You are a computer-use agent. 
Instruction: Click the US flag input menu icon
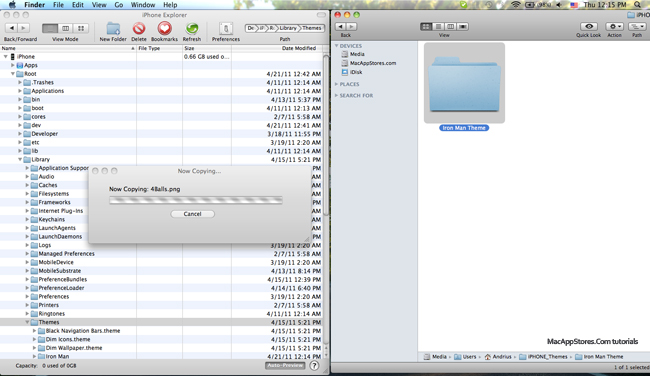[x=574, y=5]
